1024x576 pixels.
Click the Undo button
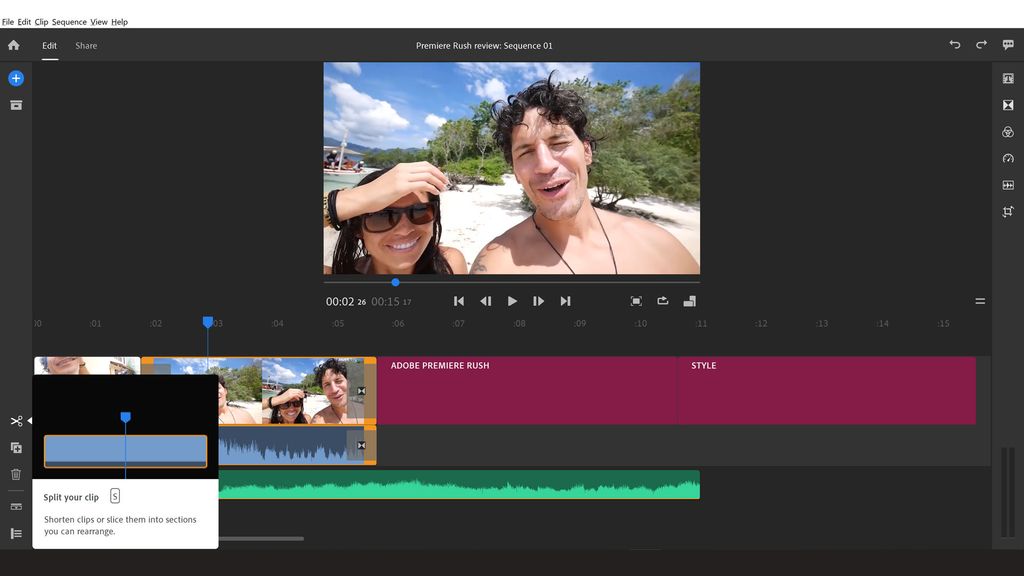click(954, 45)
